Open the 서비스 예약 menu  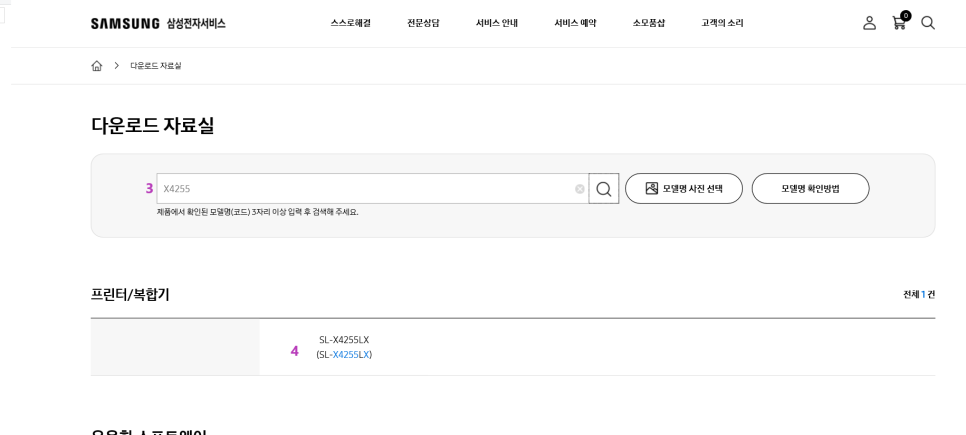click(x=575, y=23)
